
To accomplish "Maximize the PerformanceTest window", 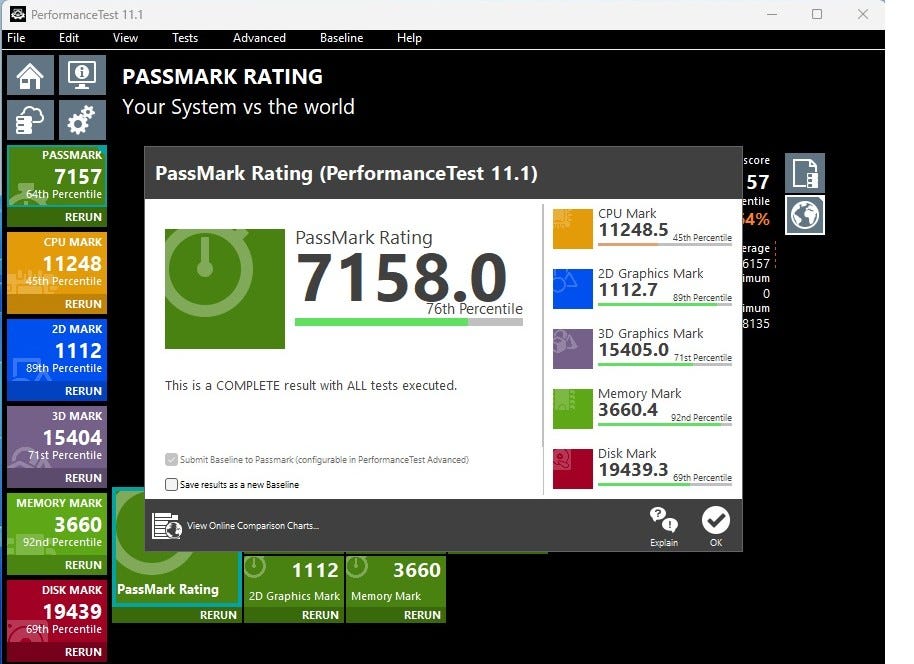I will [817, 14].
